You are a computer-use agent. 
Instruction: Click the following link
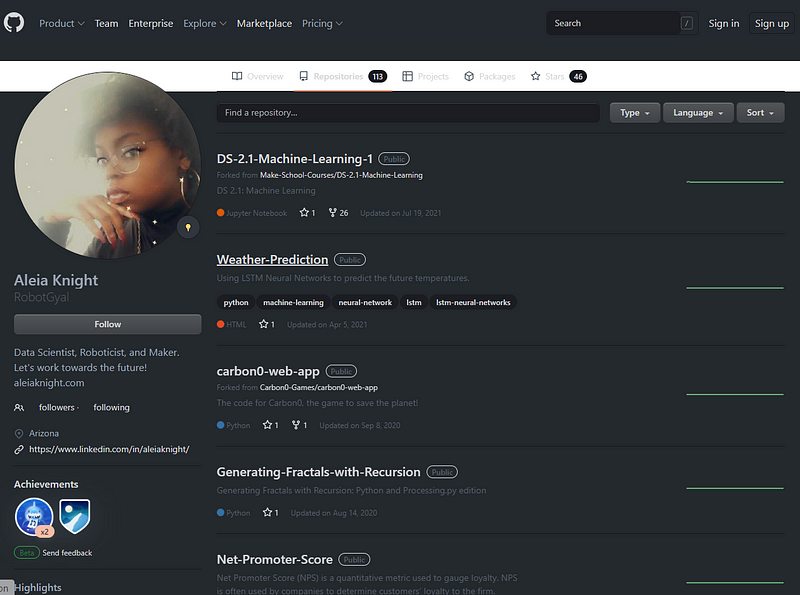[x=111, y=407]
